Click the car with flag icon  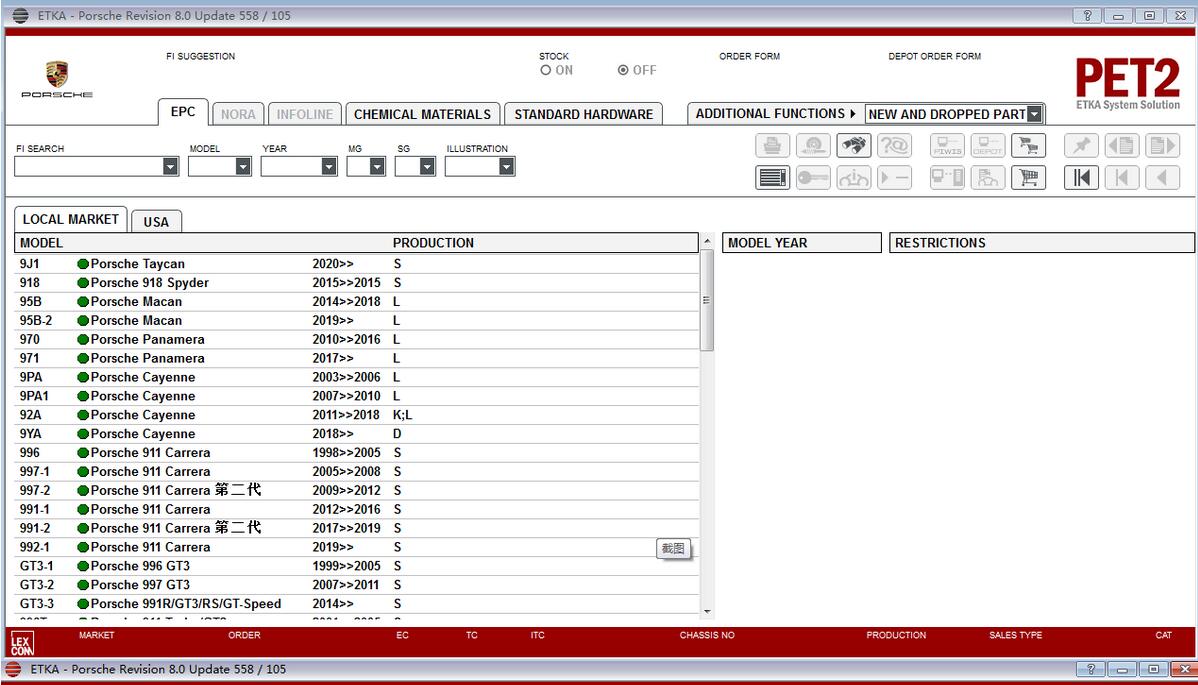pos(988,178)
